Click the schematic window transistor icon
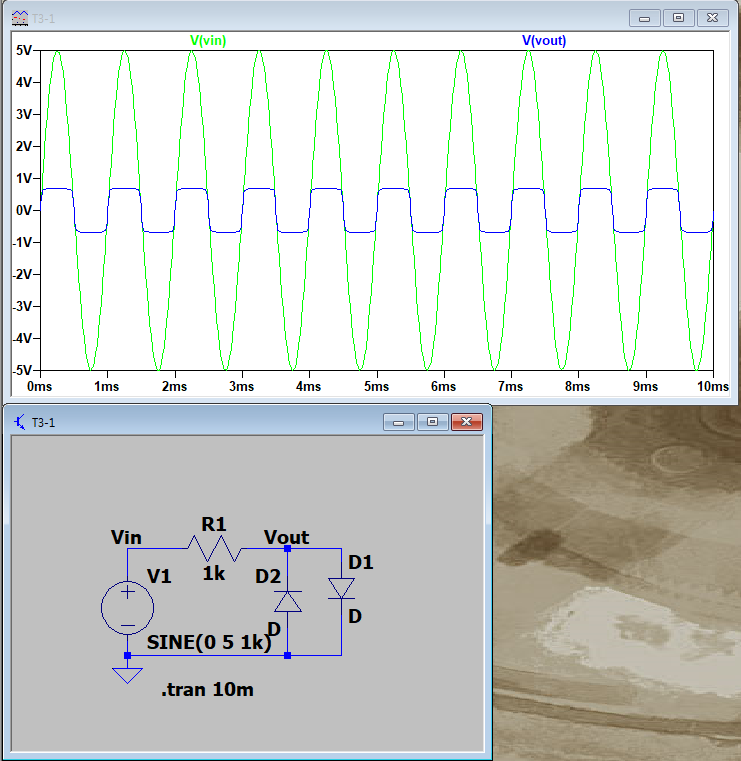741x761 pixels. coord(18,422)
